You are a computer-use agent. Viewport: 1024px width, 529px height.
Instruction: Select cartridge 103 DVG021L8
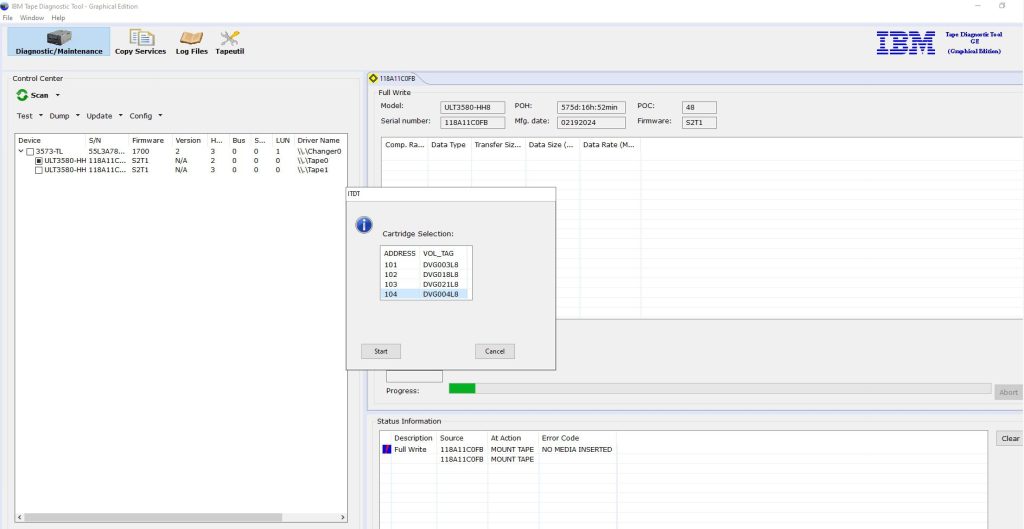pos(426,284)
